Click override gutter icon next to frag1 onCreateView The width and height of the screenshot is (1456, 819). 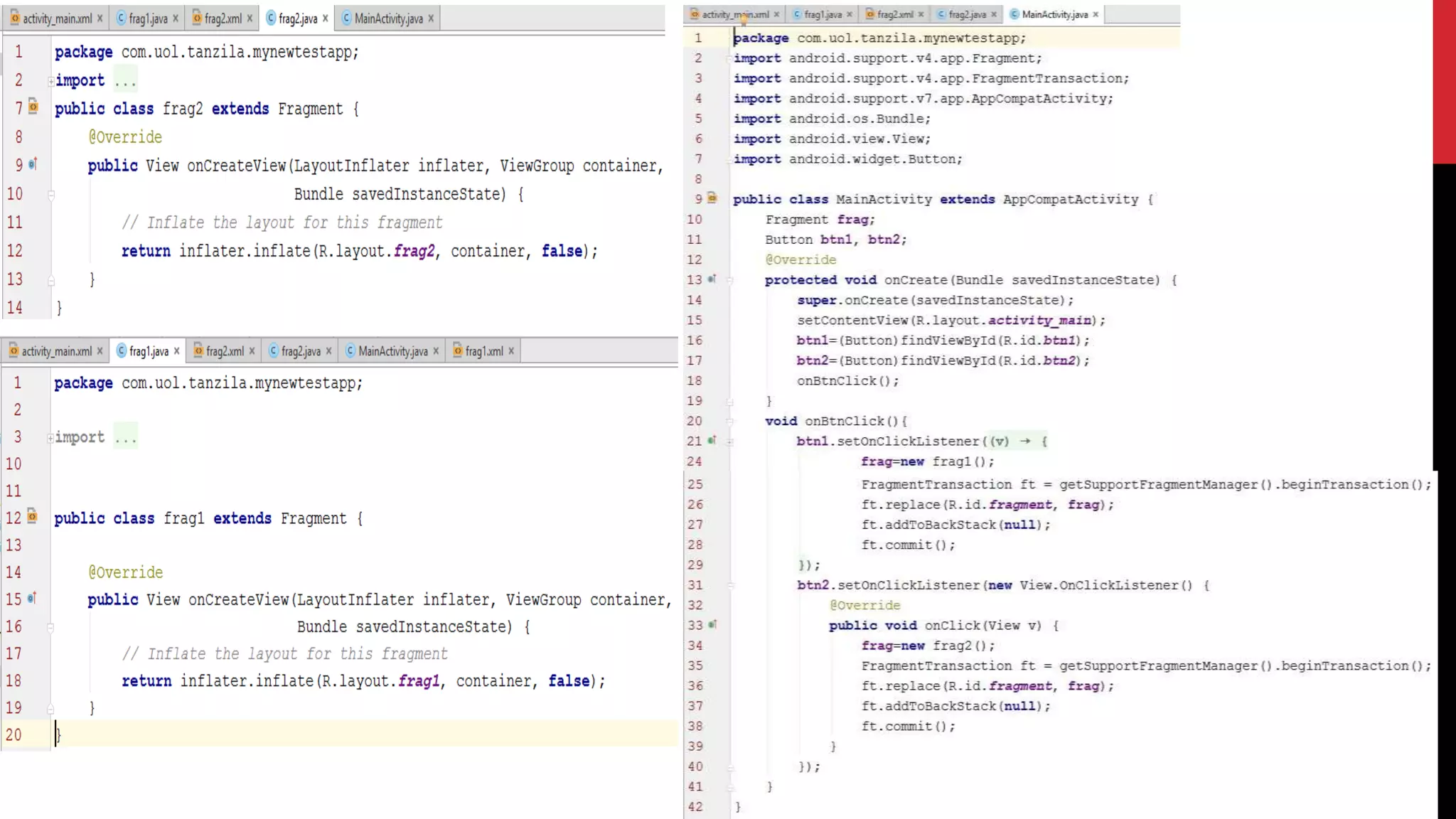pyautogui.click(x=32, y=598)
